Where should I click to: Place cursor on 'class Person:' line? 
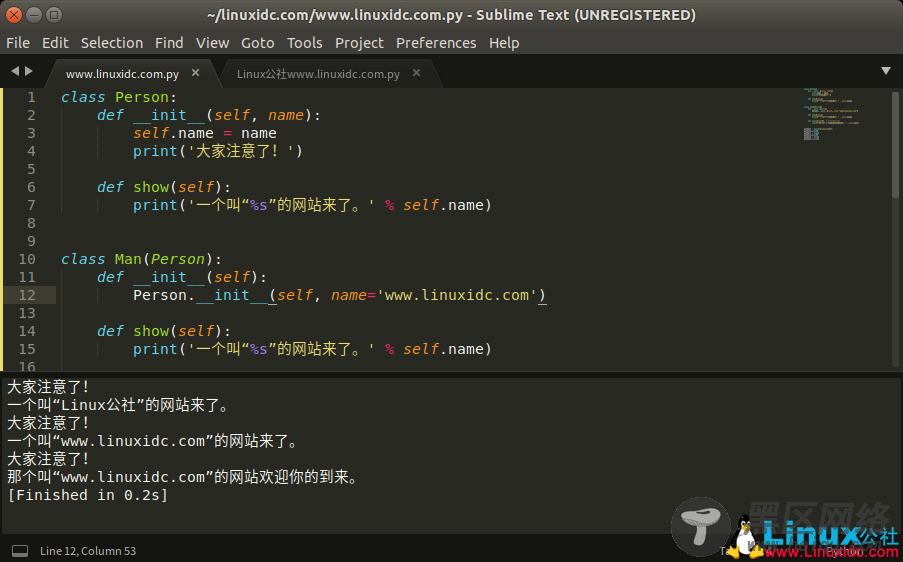coord(119,97)
